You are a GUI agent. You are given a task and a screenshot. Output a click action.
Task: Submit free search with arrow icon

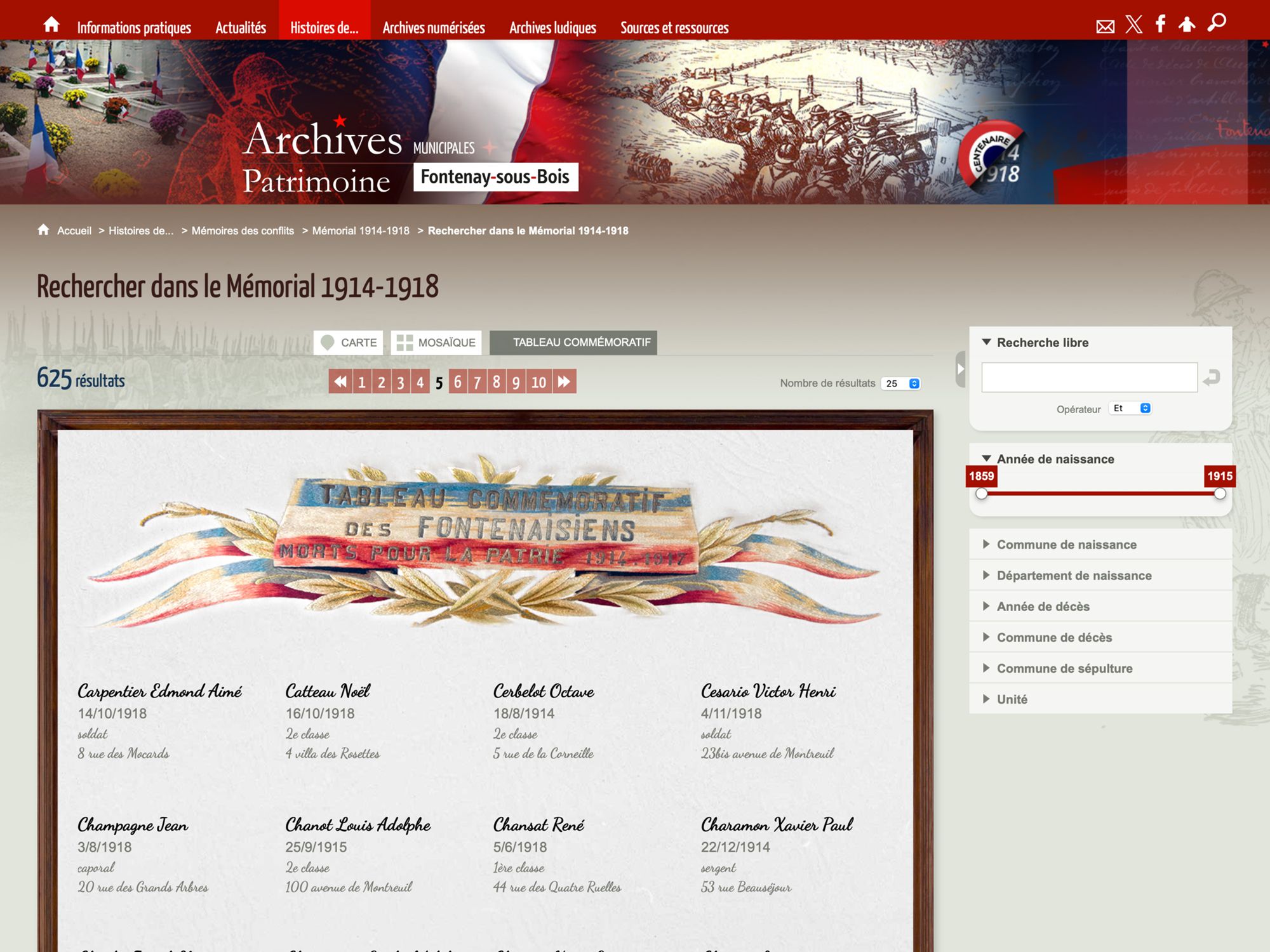(1212, 378)
